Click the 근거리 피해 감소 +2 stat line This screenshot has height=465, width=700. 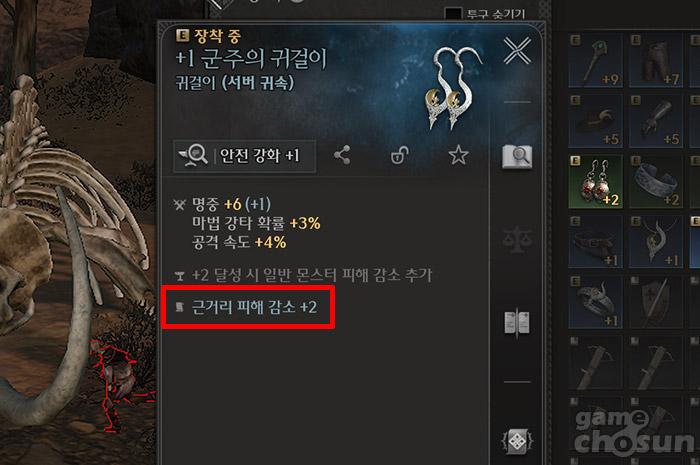(254, 307)
